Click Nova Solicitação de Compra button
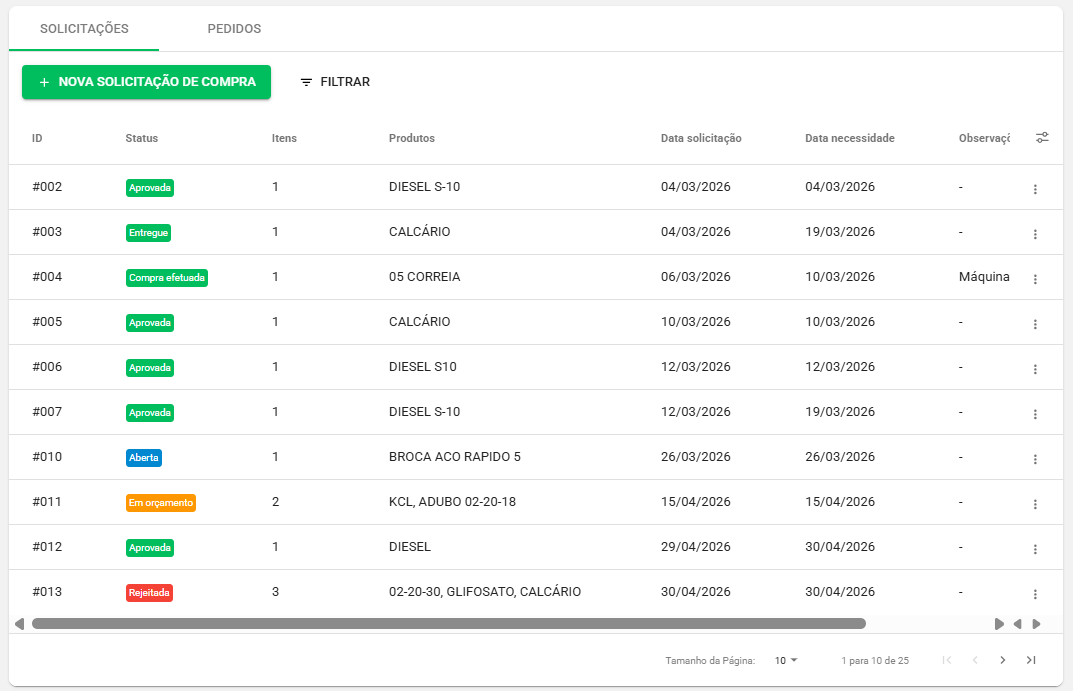This screenshot has height=691, width=1073. pyautogui.click(x=146, y=82)
